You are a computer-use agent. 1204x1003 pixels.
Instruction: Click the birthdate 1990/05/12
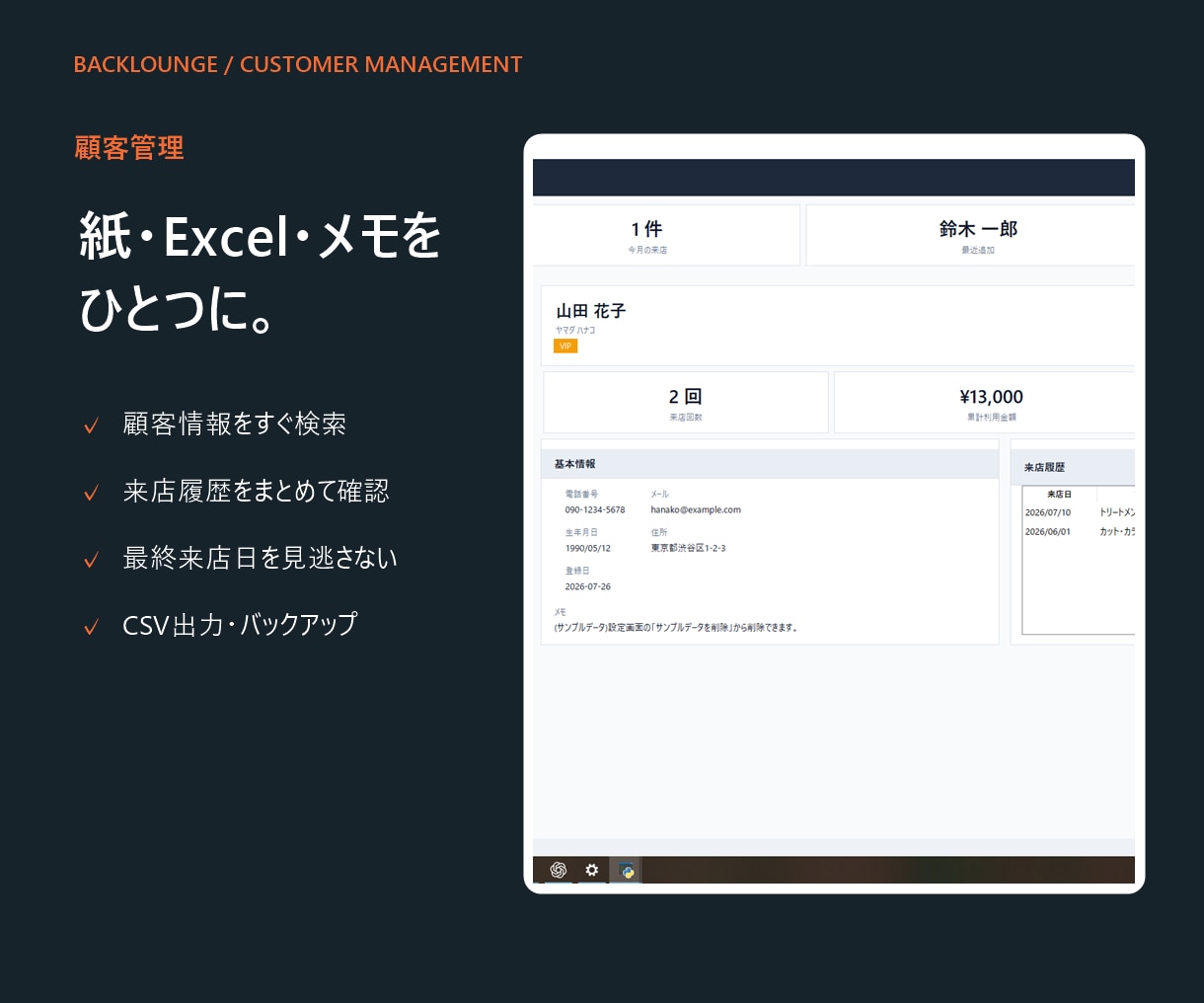(588, 549)
